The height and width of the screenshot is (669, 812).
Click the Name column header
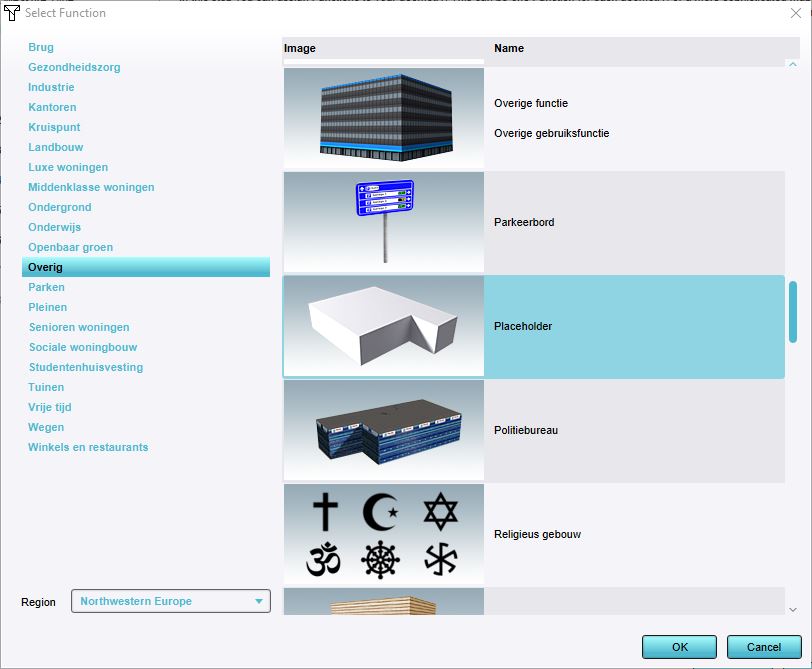(x=509, y=48)
